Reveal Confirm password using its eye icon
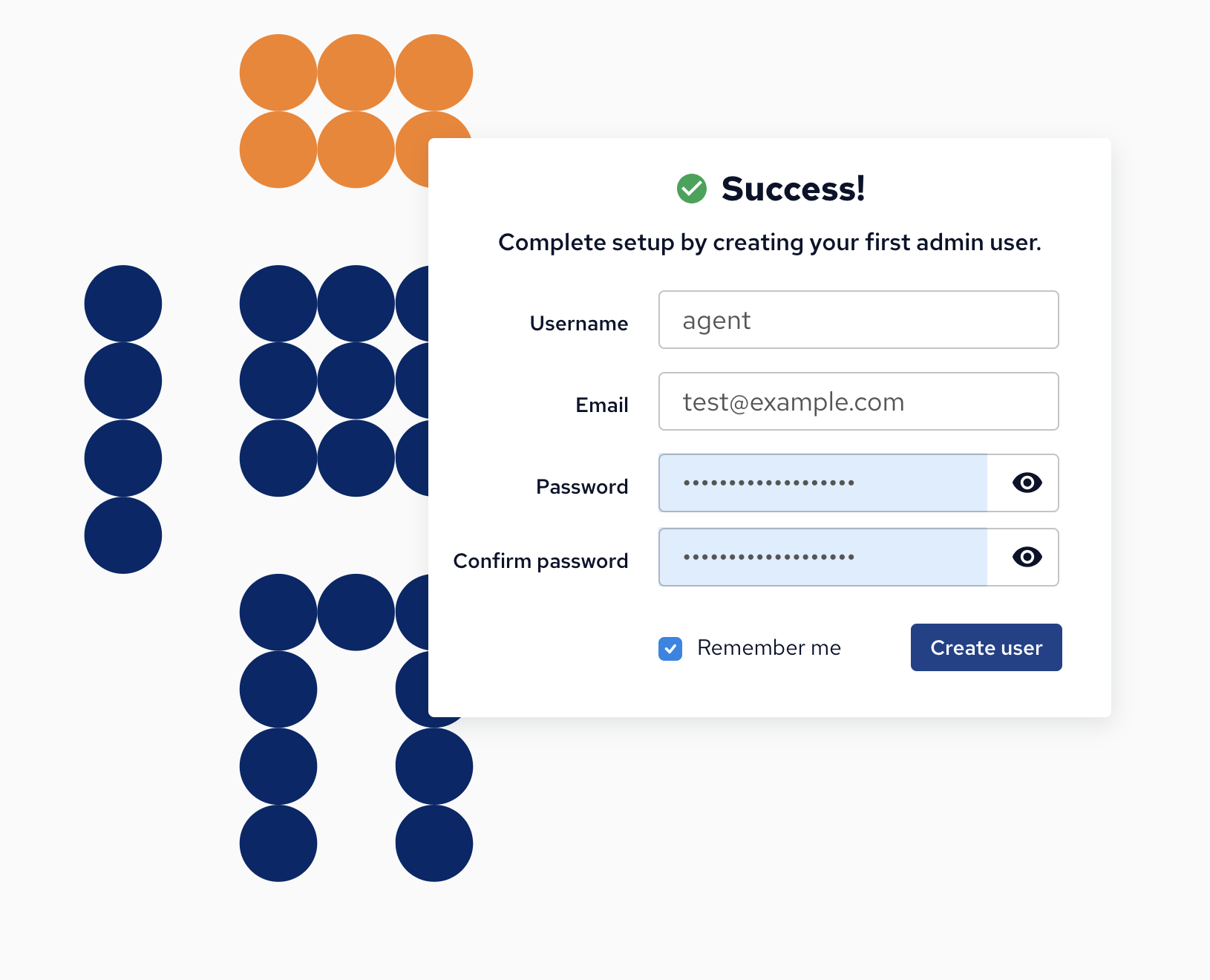The height and width of the screenshot is (980, 1210). [1027, 557]
